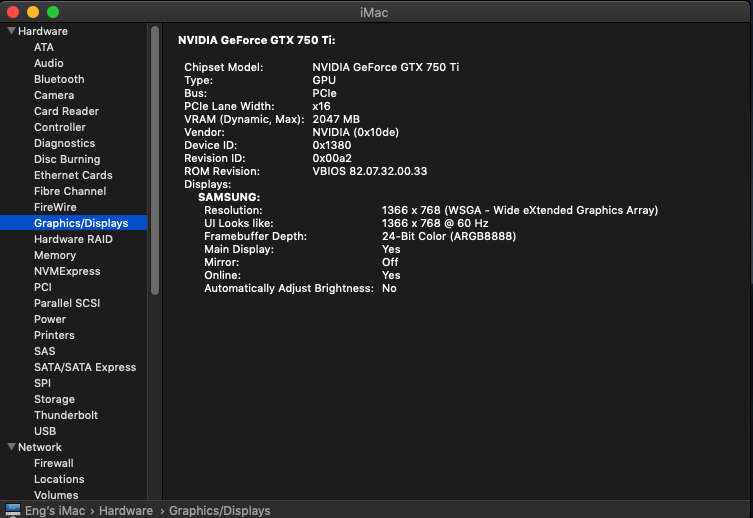The width and height of the screenshot is (753, 518).
Task: Click the Automatically Adjust Brightness value No
Action: [389, 288]
